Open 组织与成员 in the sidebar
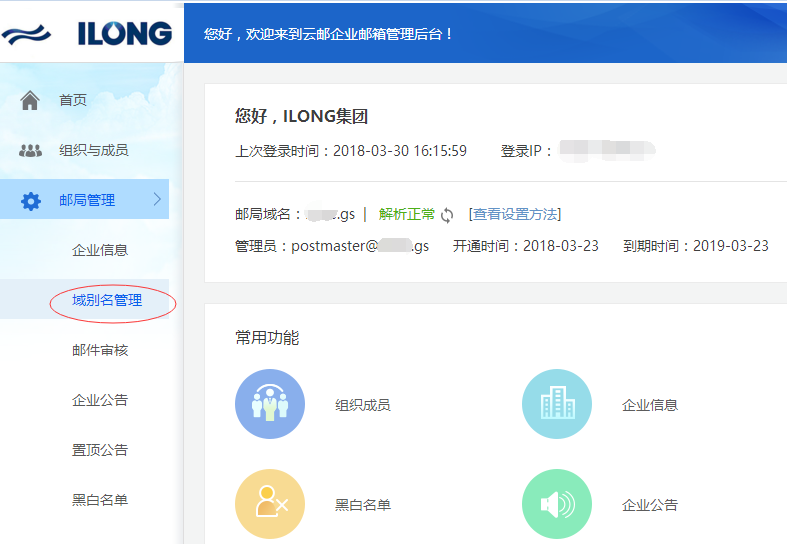Image resolution: width=787 pixels, height=544 pixels. (x=93, y=150)
